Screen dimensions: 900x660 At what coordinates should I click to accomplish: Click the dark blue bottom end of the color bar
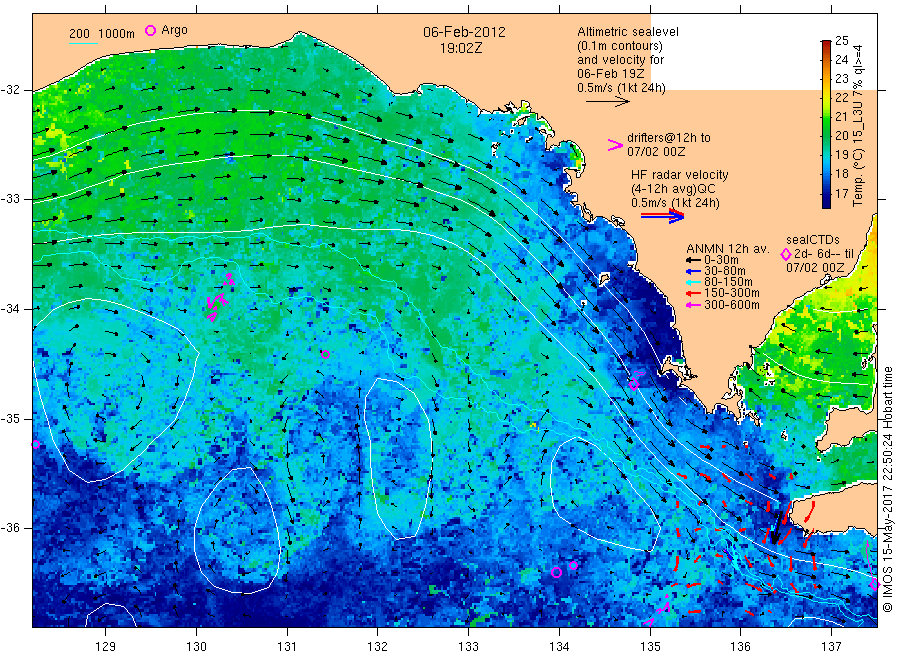coord(826,203)
